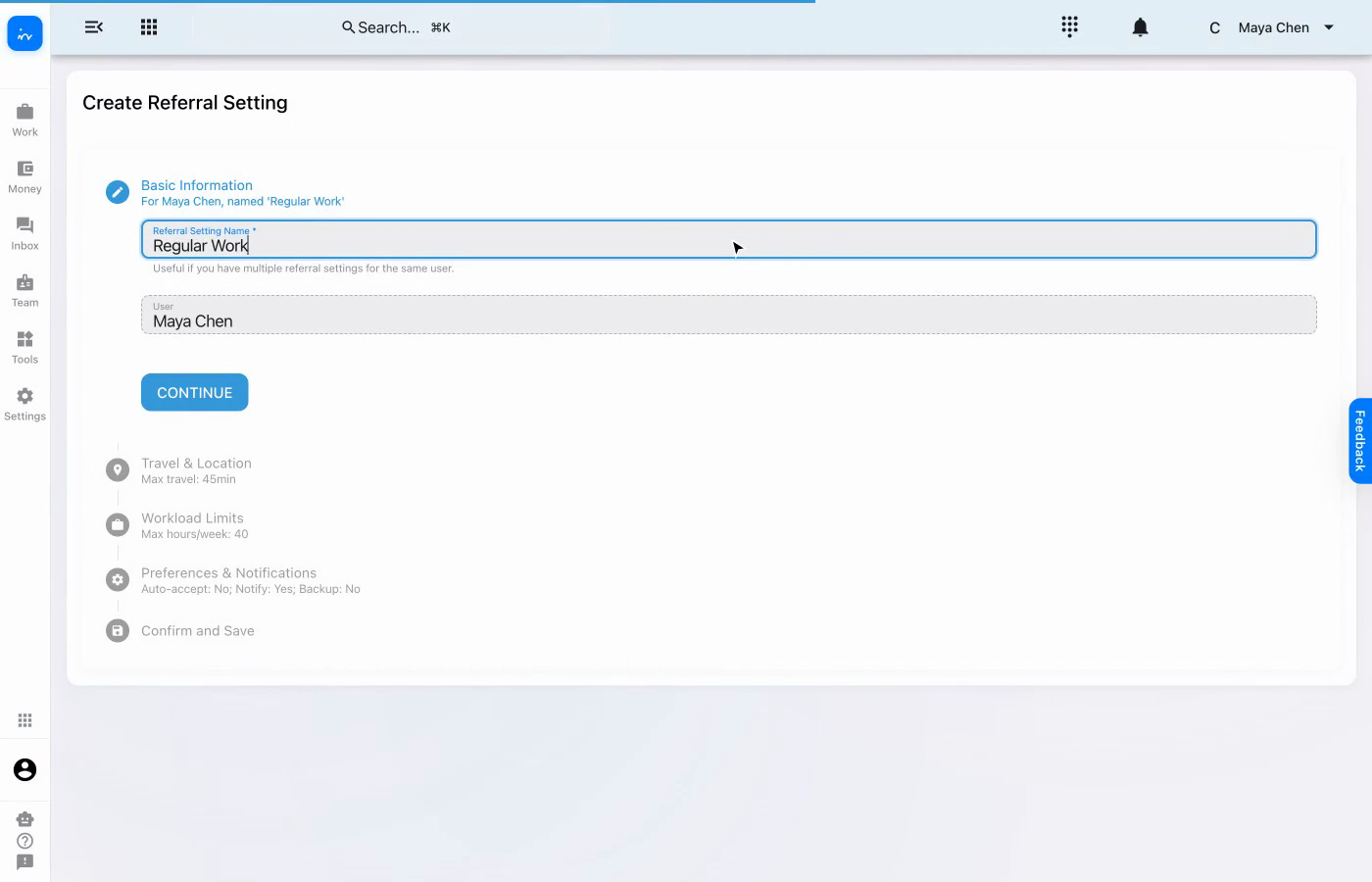
Task: Open notifications bell
Action: click(x=1140, y=27)
